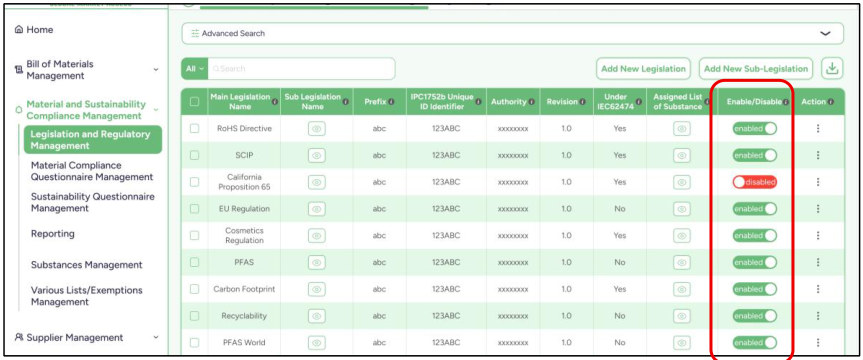The image size is (863, 360).
Task: Open action menu for RoHS Directive
Action: click(818, 128)
